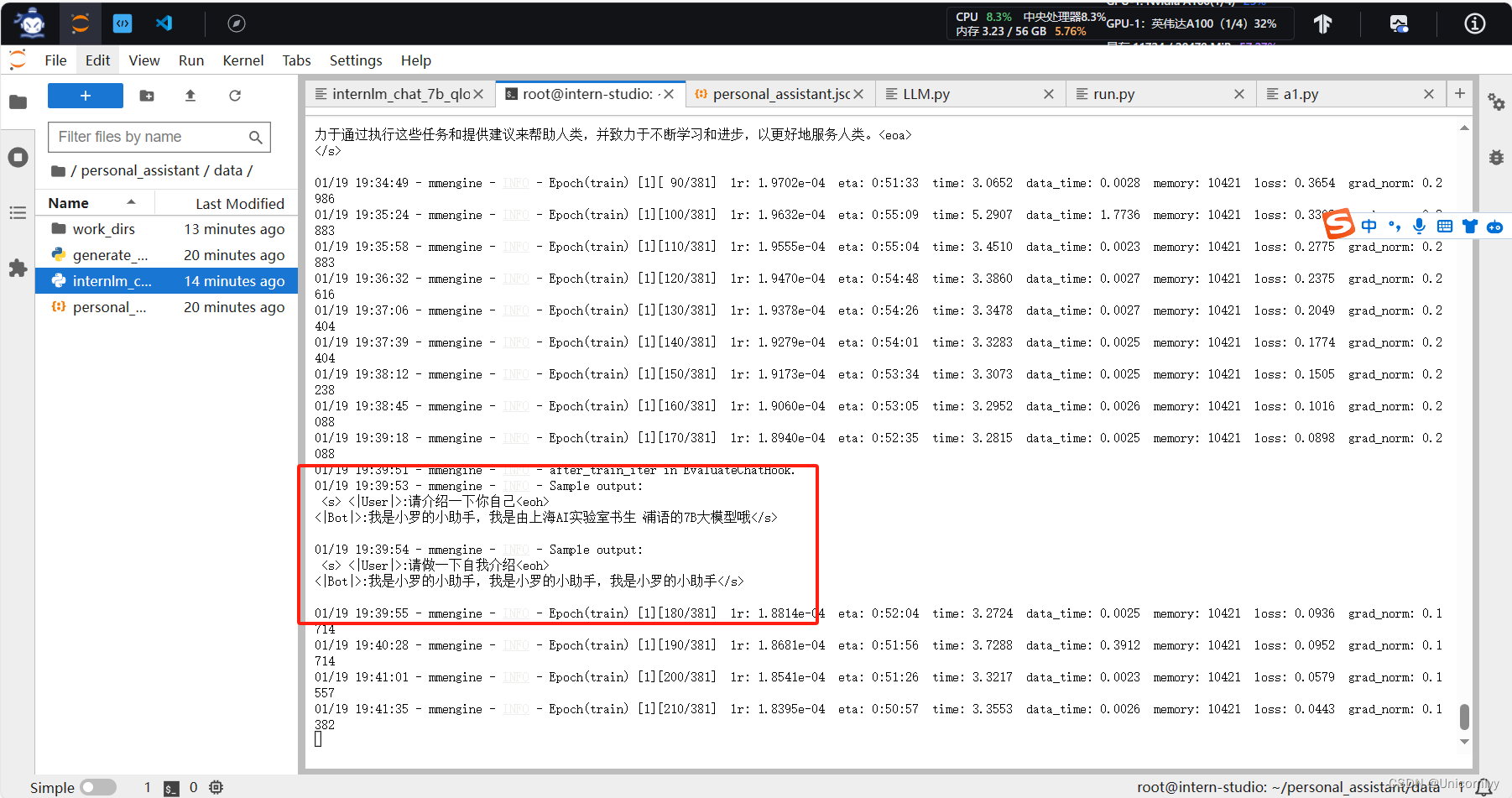This screenshot has width=1512, height=798.
Task: Go to root folder via breadcrumb icon
Action: 58,171
